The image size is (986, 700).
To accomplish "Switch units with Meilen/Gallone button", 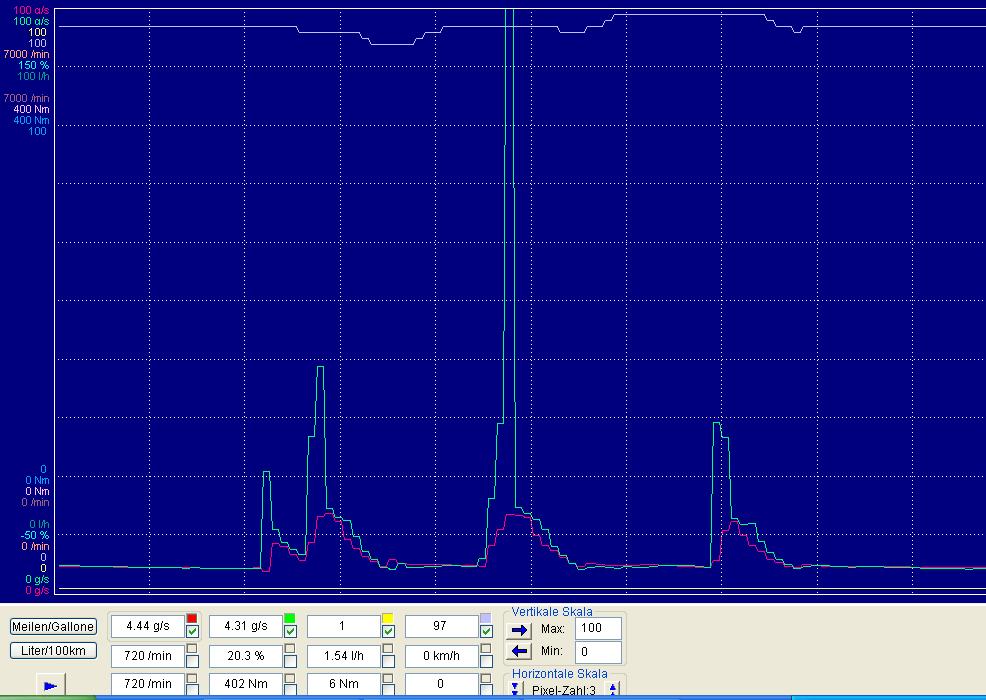I will (54, 626).
